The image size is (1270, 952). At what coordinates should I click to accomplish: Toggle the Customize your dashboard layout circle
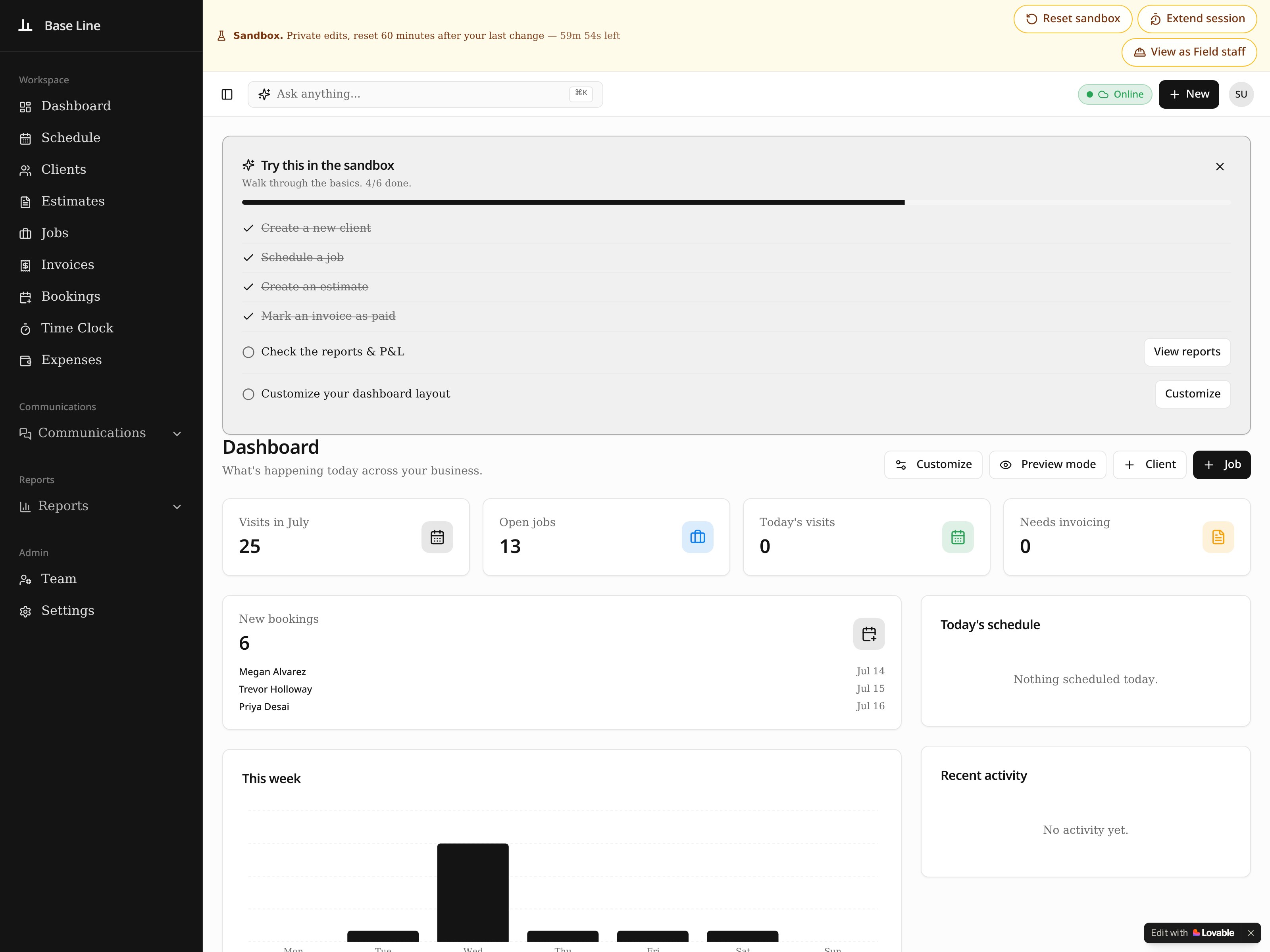[x=248, y=394]
